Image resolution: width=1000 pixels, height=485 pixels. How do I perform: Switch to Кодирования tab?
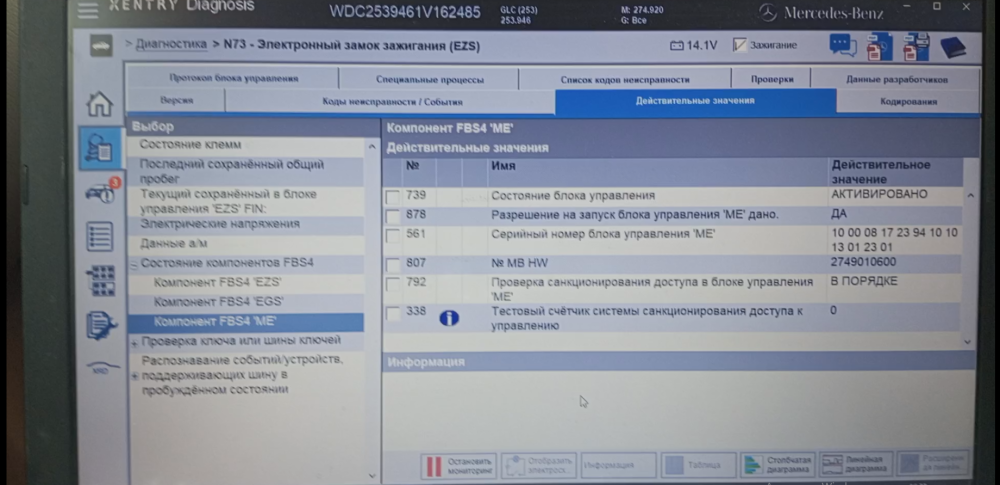(x=908, y=101)
